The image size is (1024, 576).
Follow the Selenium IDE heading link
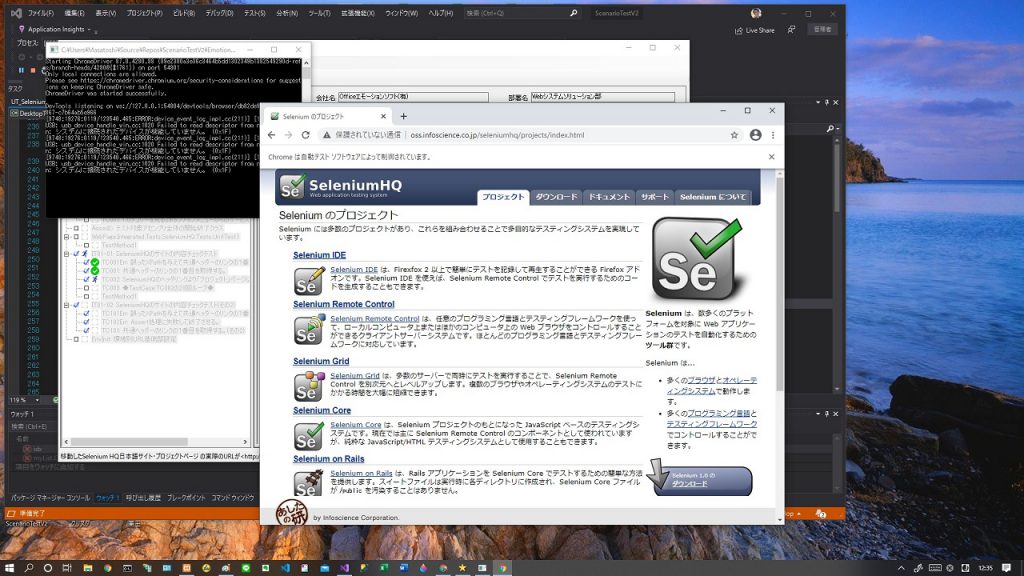(x=319, y=255)
